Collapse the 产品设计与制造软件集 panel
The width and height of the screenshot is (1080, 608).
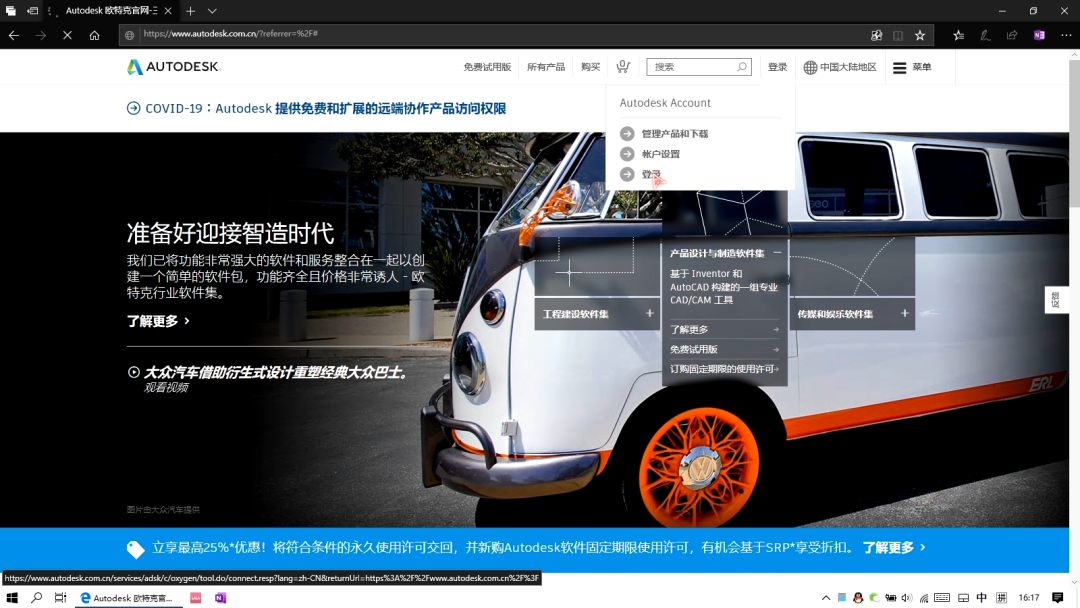[777, 253]
